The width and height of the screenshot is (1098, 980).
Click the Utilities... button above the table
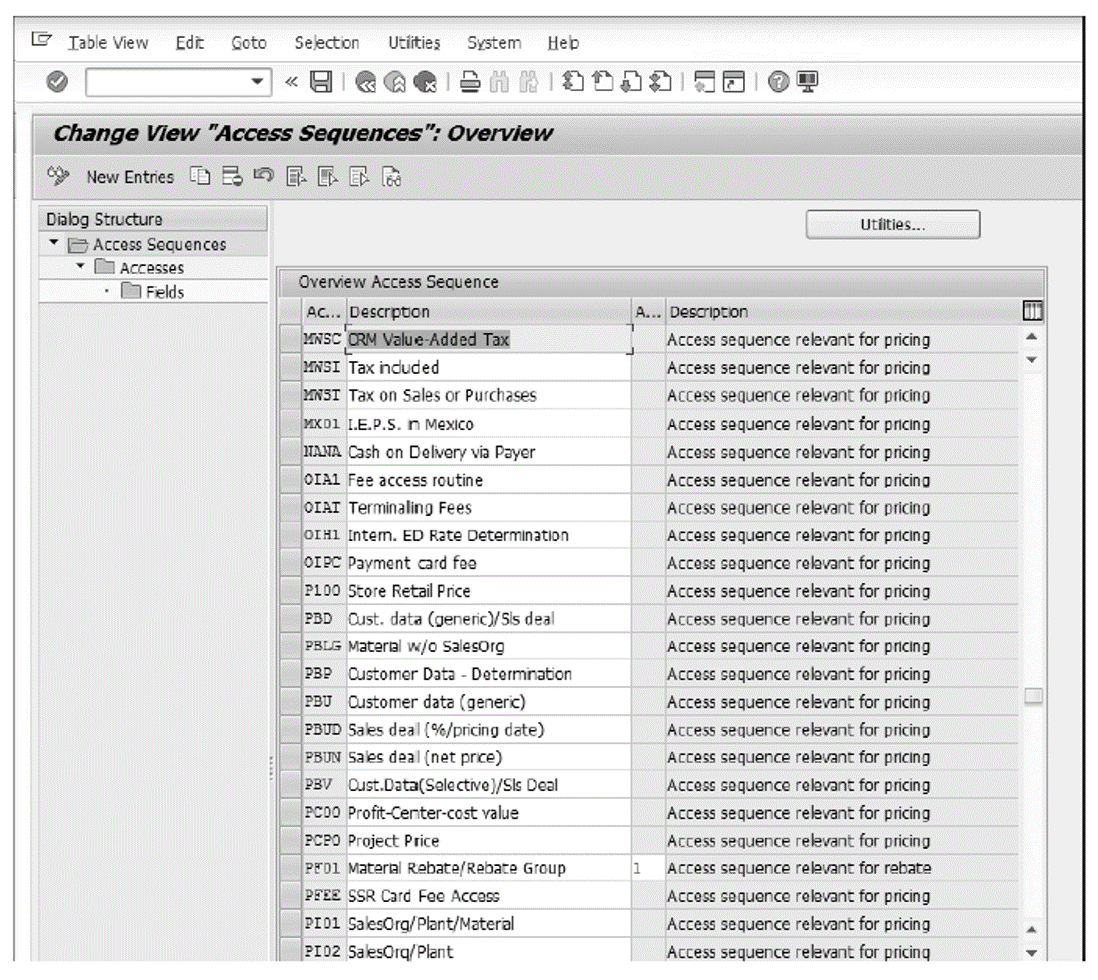click(892, 224)
